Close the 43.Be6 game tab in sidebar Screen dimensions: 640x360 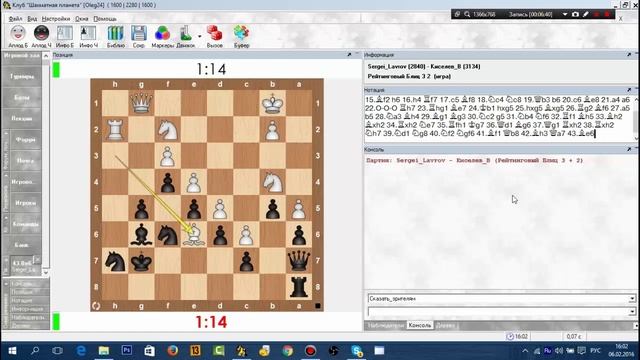click(x=37, y=259)
